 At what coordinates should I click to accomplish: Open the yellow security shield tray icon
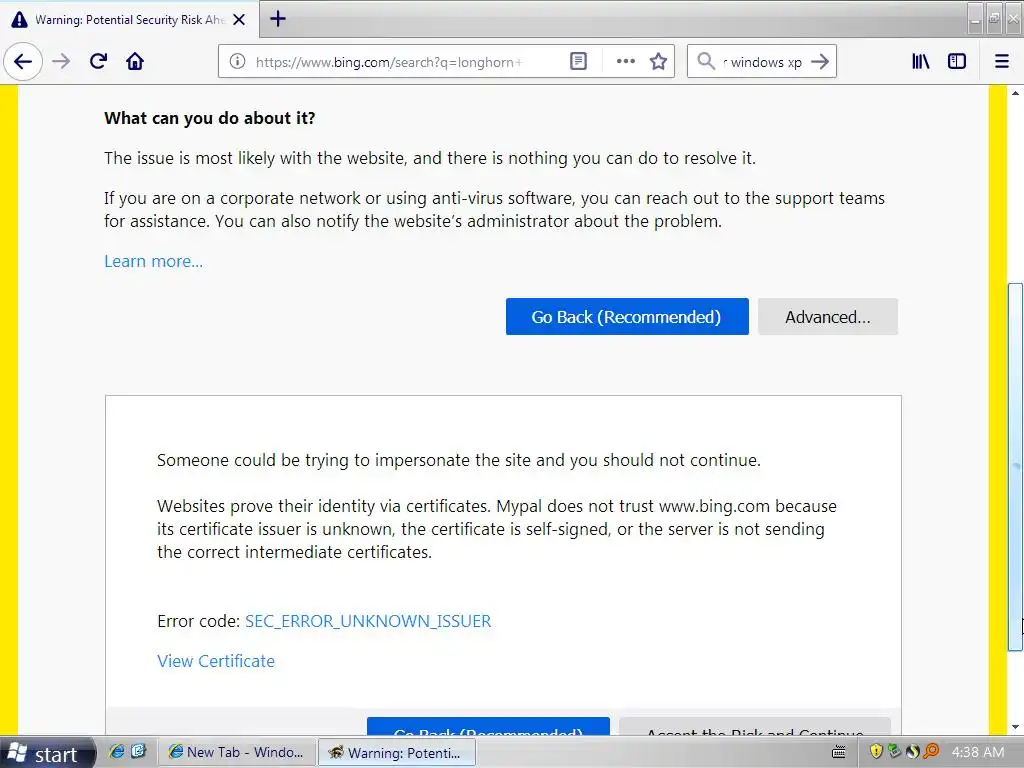876,752
